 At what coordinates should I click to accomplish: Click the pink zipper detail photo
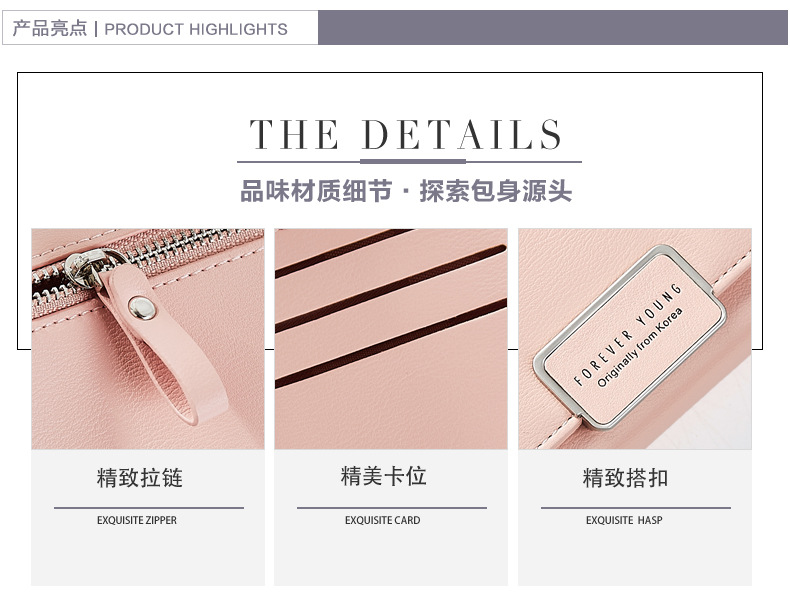point(148,339)
